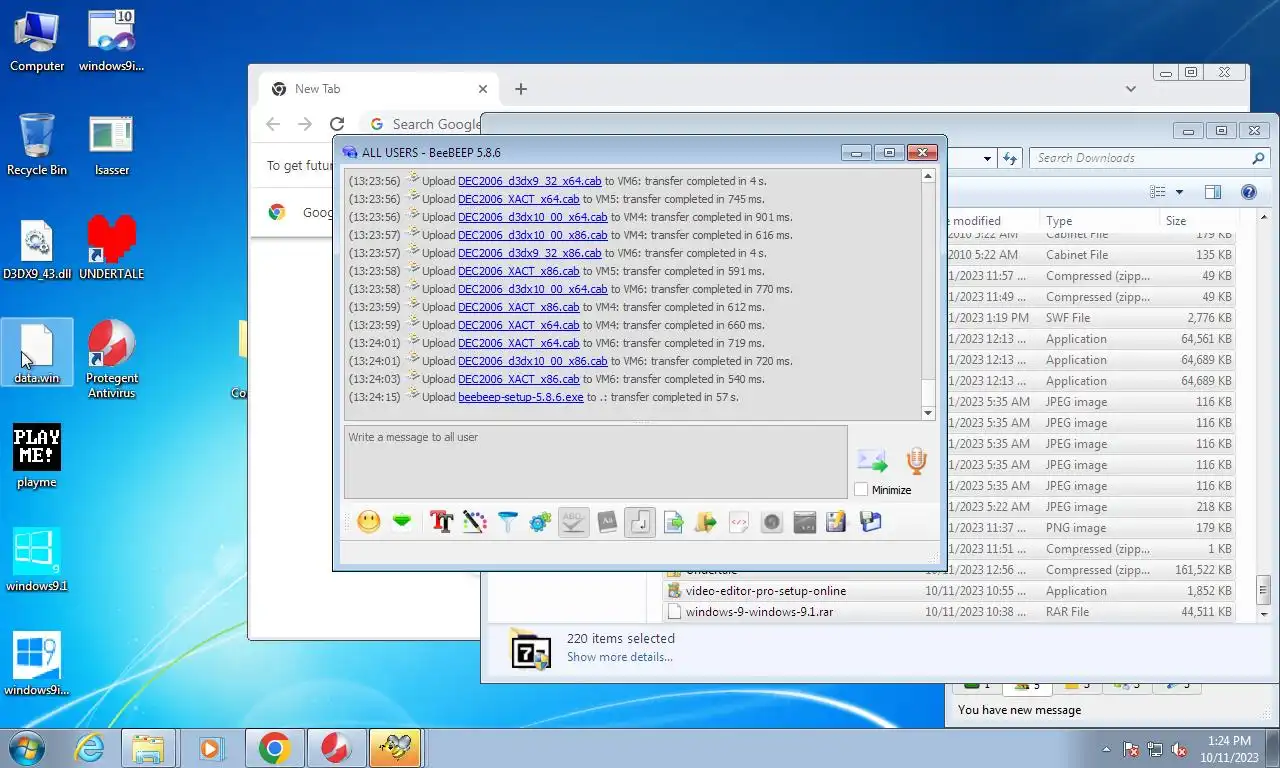Select the file windows-9-windows-9.1.rar
This screenshot has height=768, width=1280.
point(759,612)
